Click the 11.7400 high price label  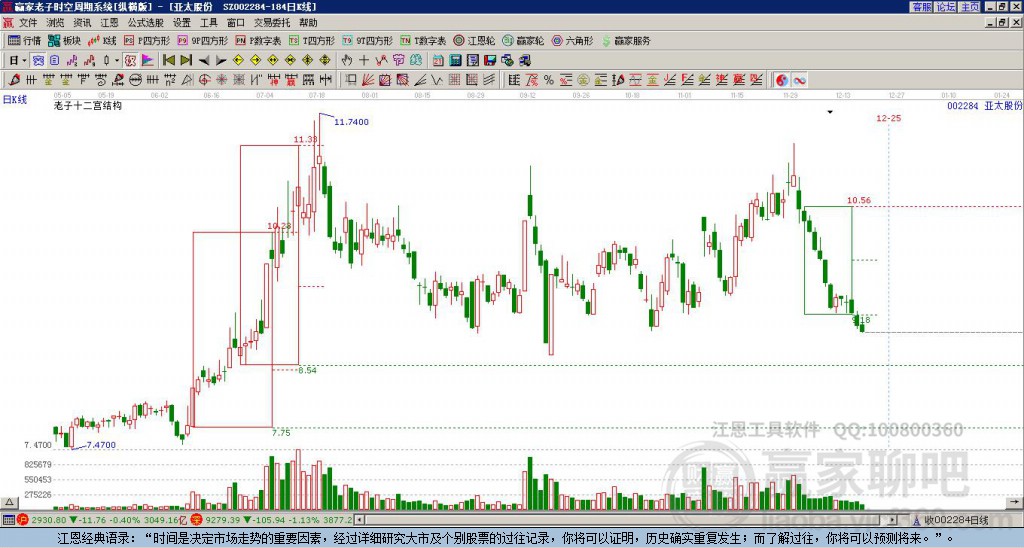click(x=351, y=122)
